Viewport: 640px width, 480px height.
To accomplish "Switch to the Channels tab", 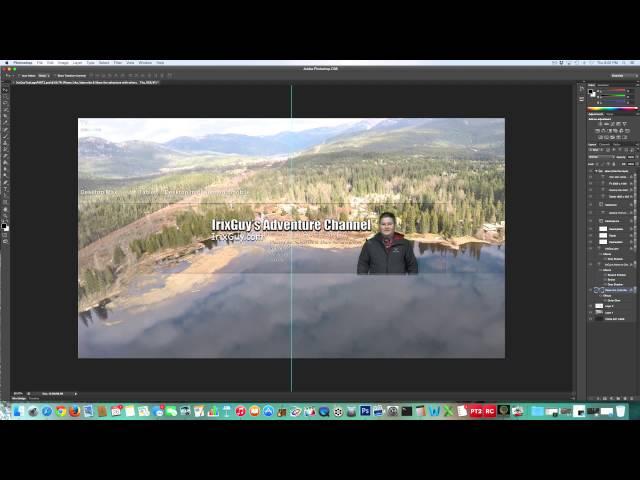I will (x=604, y=144).
